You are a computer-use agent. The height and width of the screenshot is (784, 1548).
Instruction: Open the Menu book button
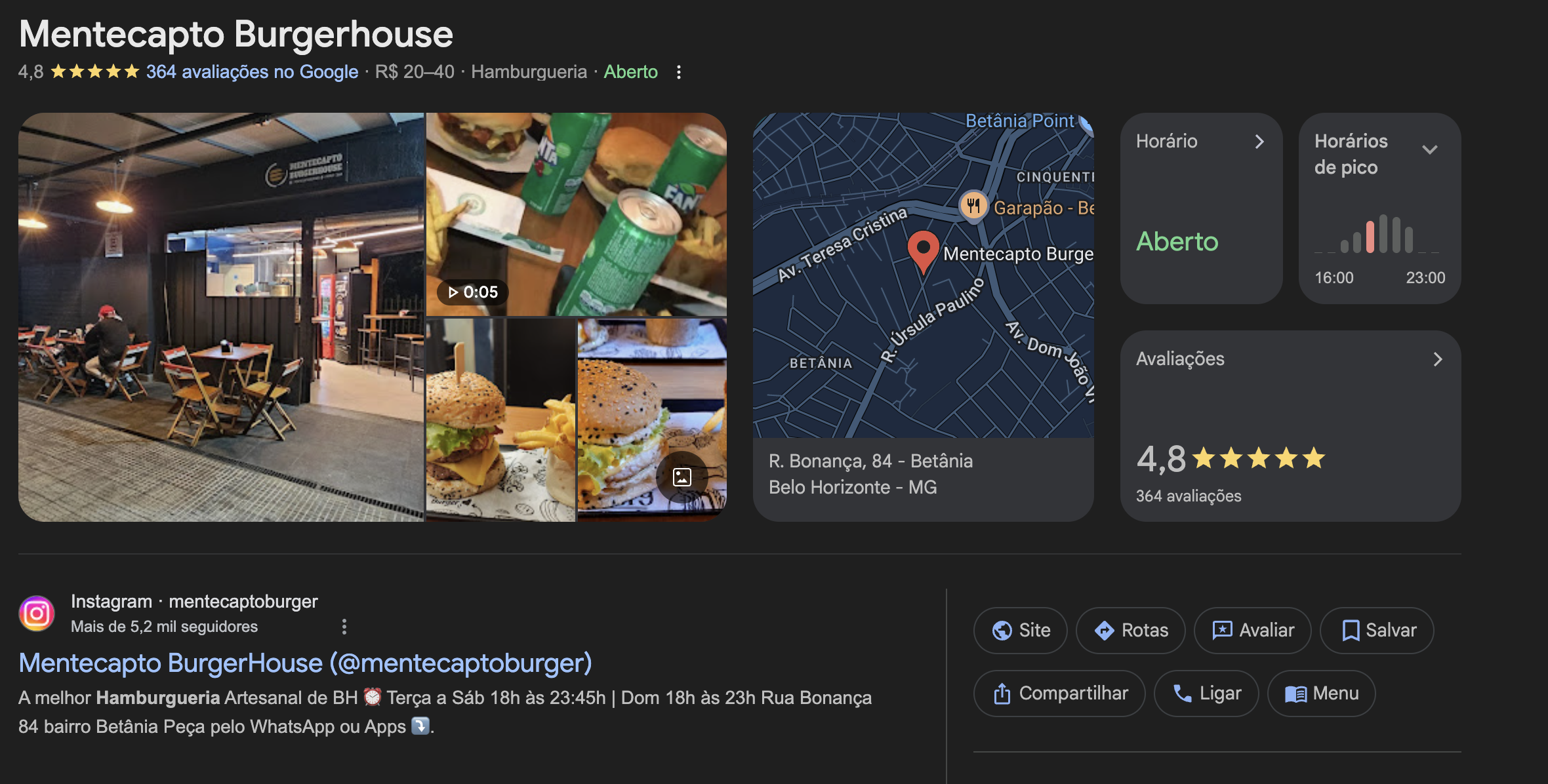click(1322, 694)
